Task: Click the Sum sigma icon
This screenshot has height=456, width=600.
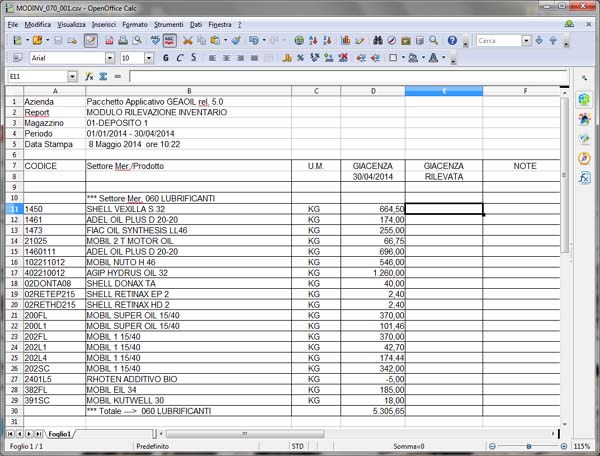Action: pos(103,77)
